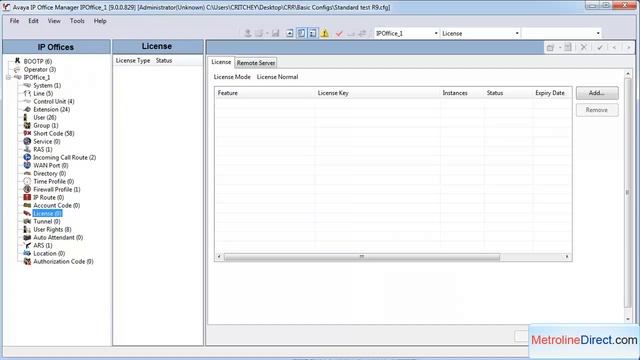
Task: Open the Edit menu
Action: [33, 21]
